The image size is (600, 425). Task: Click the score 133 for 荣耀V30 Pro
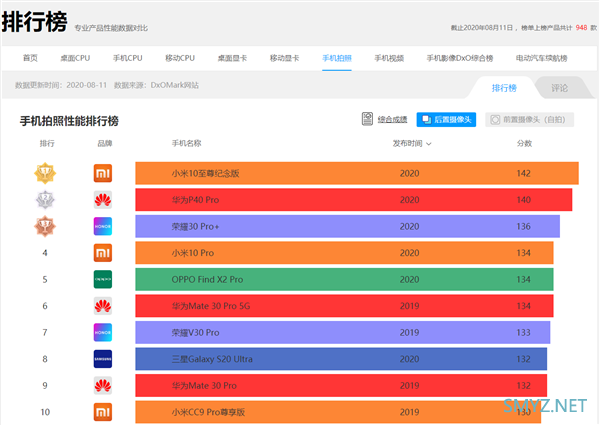pos(523,332)
